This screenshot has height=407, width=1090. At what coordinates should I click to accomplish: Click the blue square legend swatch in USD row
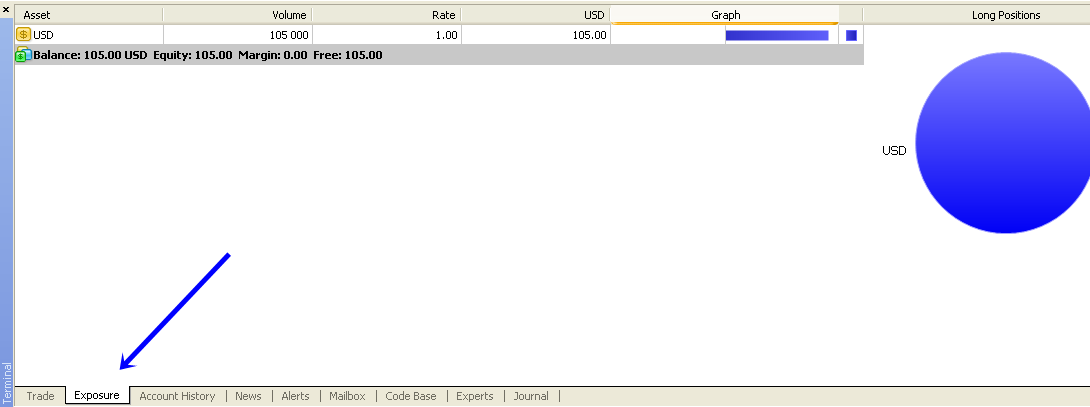tap(851, 35)
